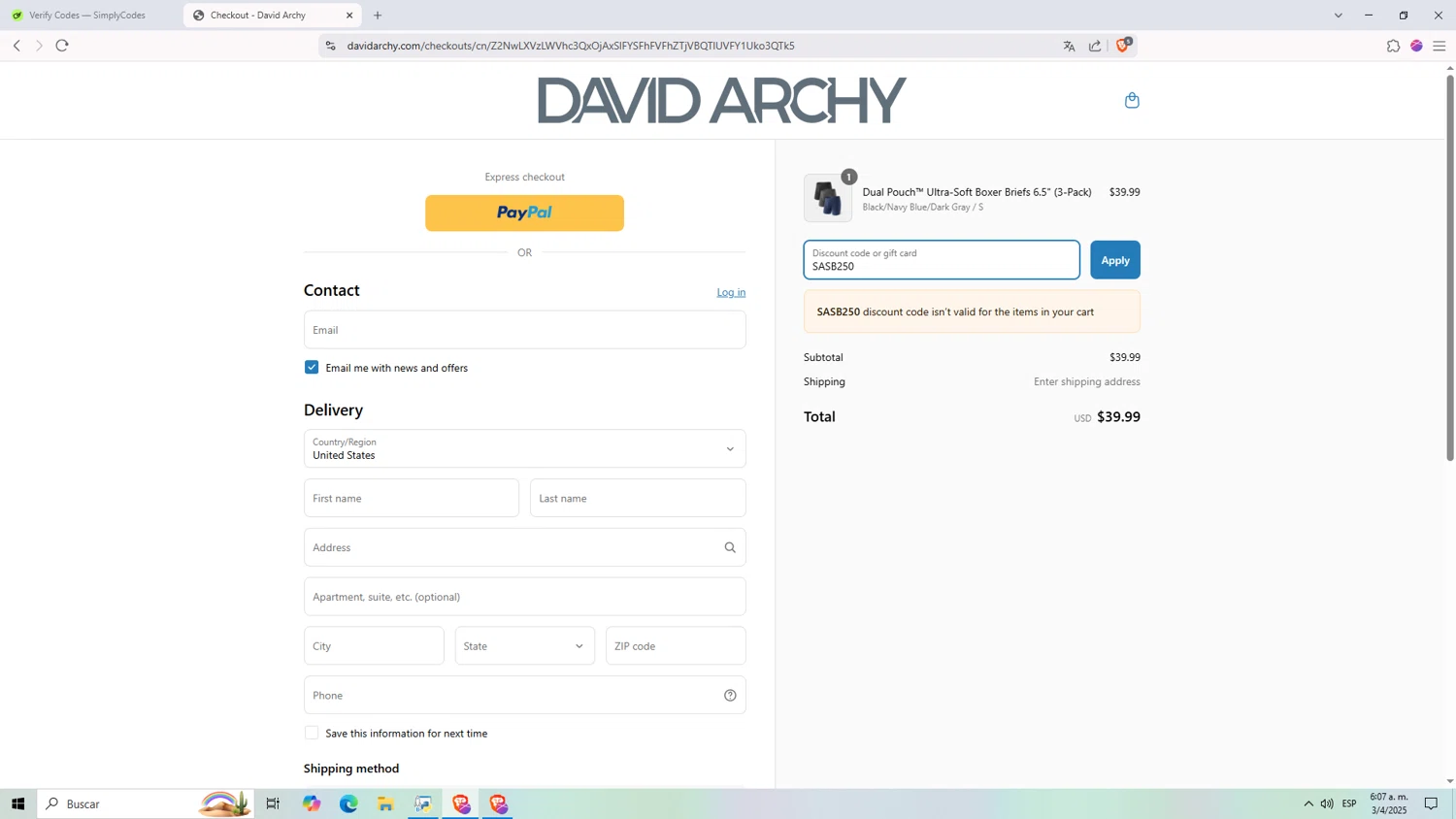Open the Windows Start menu
The width and height of the screenshot is (1456, 819).
coord(17,803)
